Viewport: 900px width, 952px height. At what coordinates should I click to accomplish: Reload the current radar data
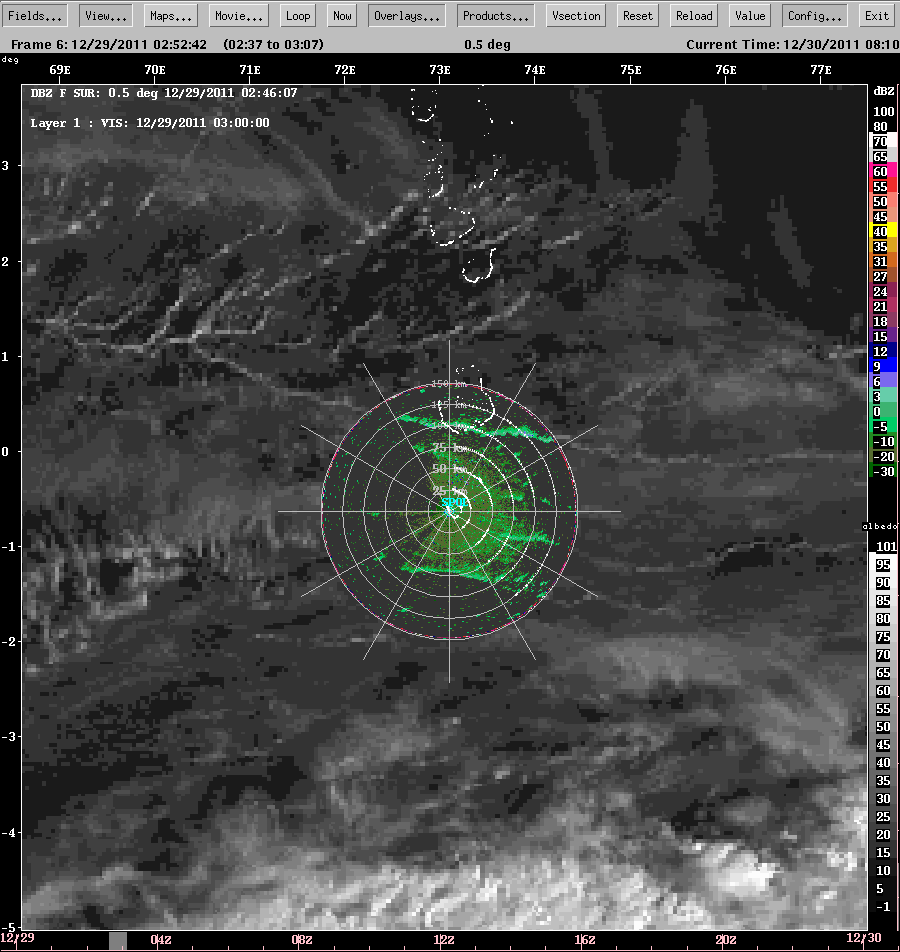pos(693,15)
